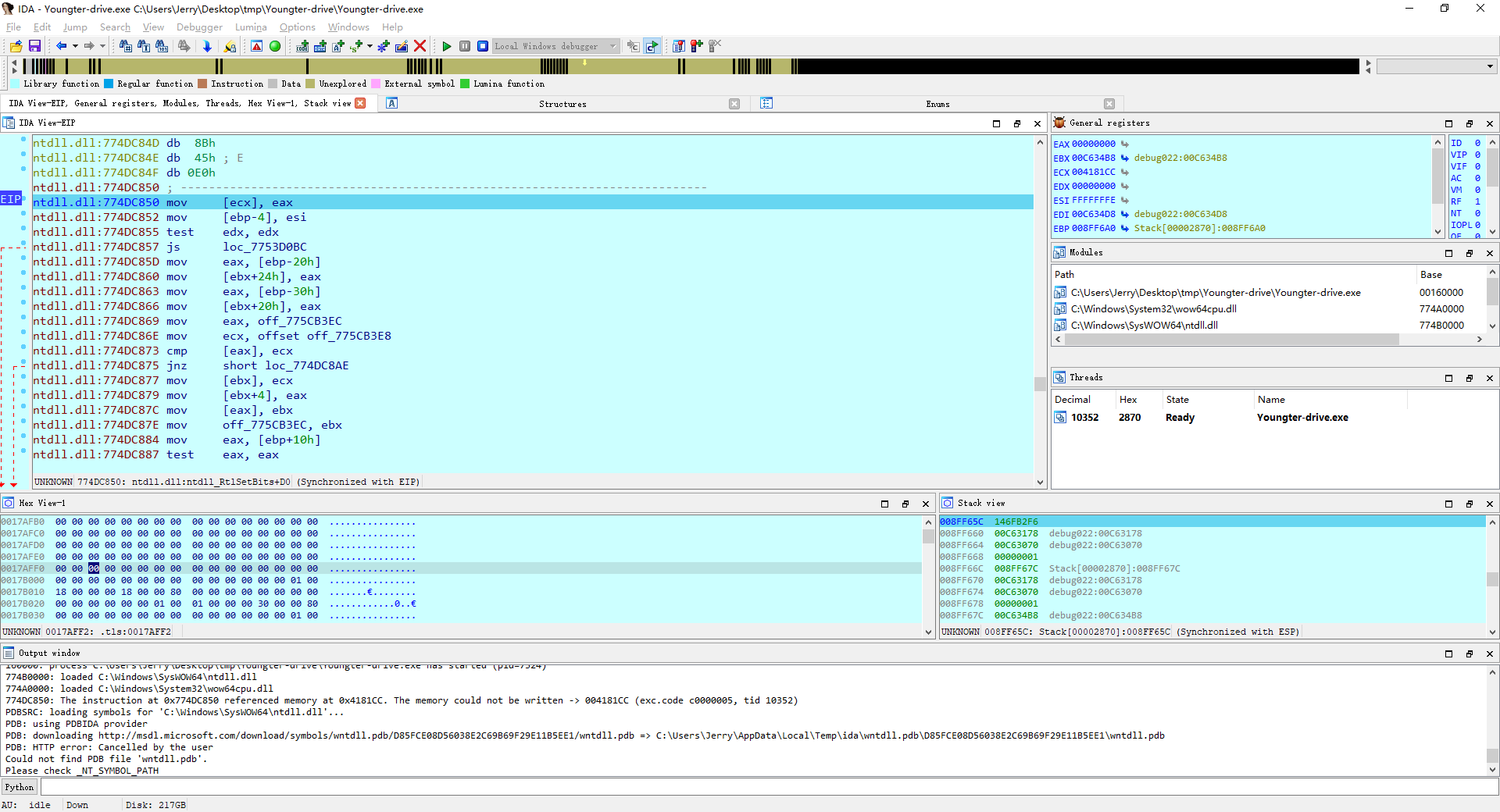Close the Structures tab
This screenshot has width=1500, height=812.
(734, 104)
